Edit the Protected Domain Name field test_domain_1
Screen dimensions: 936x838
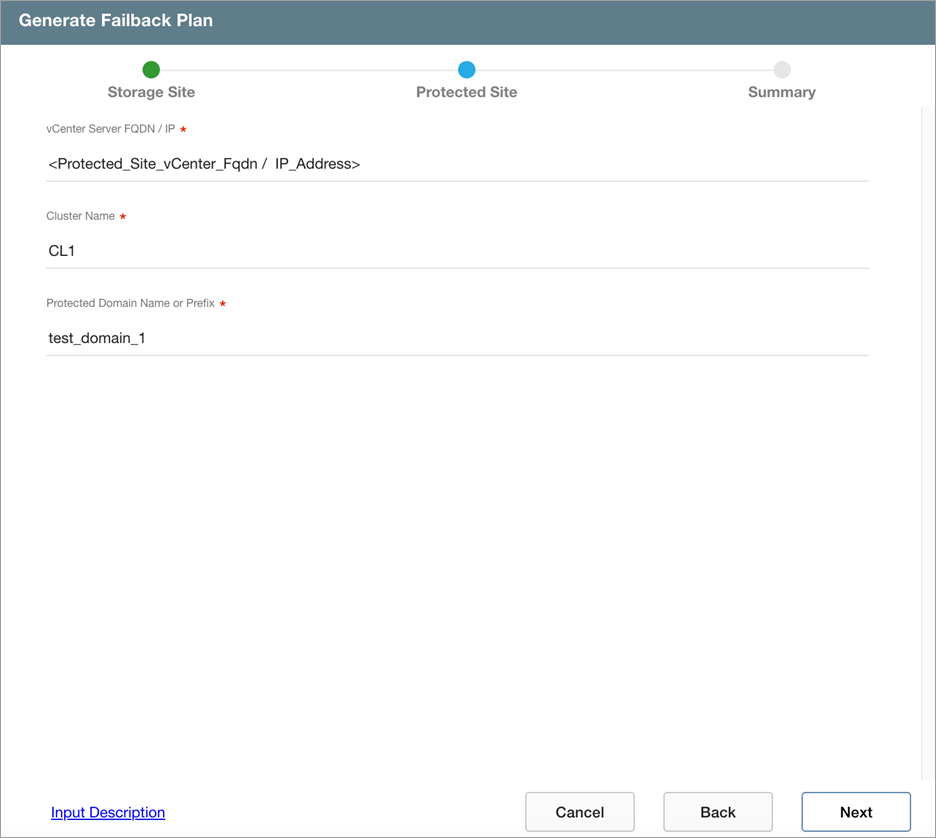coord(457,338)
